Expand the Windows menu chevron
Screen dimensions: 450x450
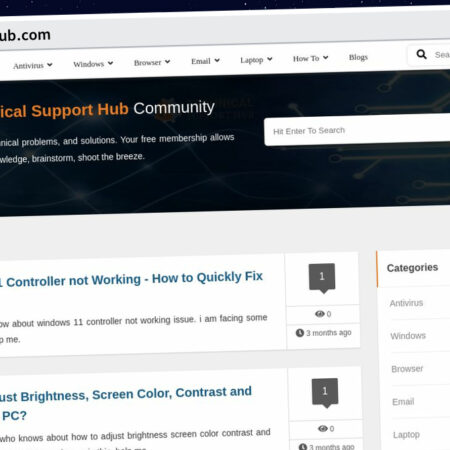coord(110,63)
